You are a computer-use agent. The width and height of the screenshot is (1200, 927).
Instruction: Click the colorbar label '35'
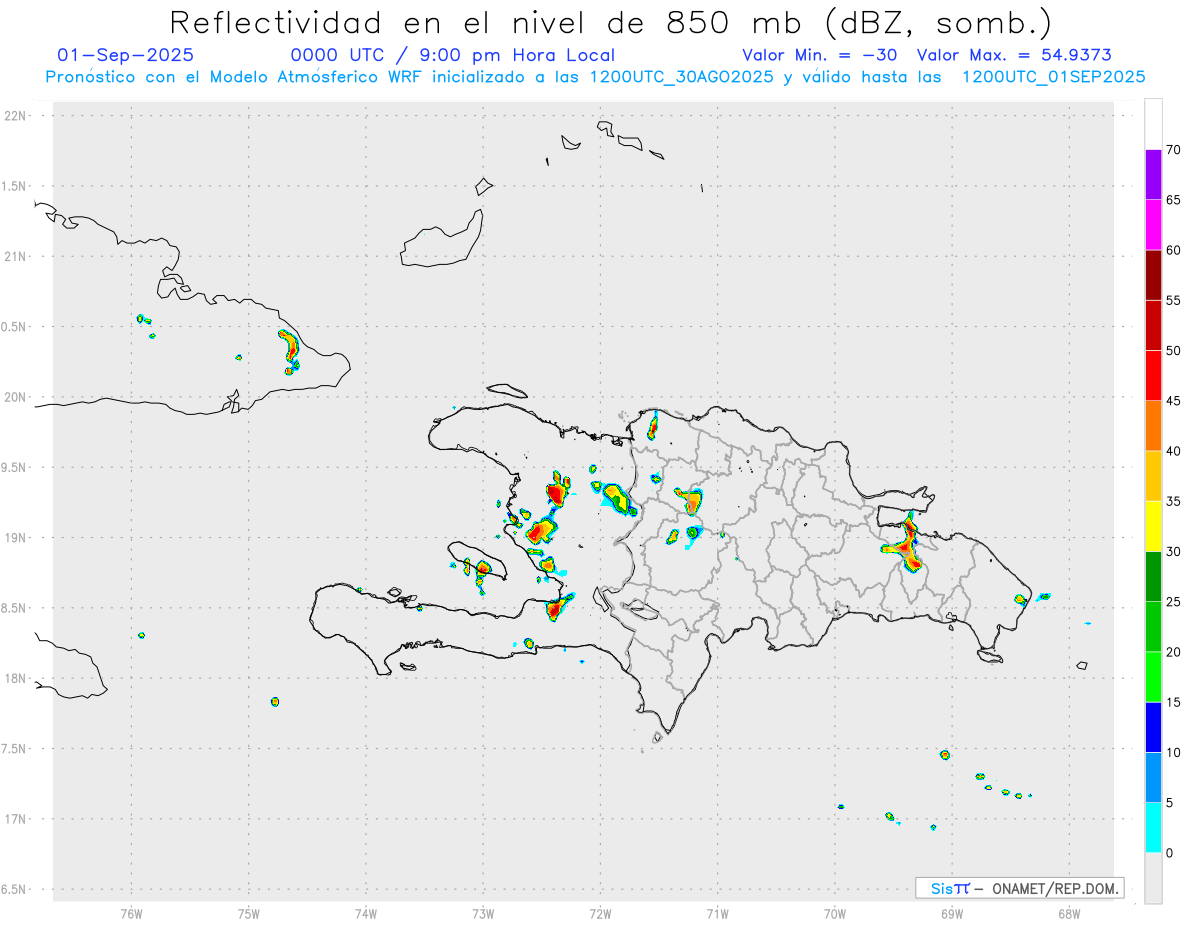coord(1174,501)
